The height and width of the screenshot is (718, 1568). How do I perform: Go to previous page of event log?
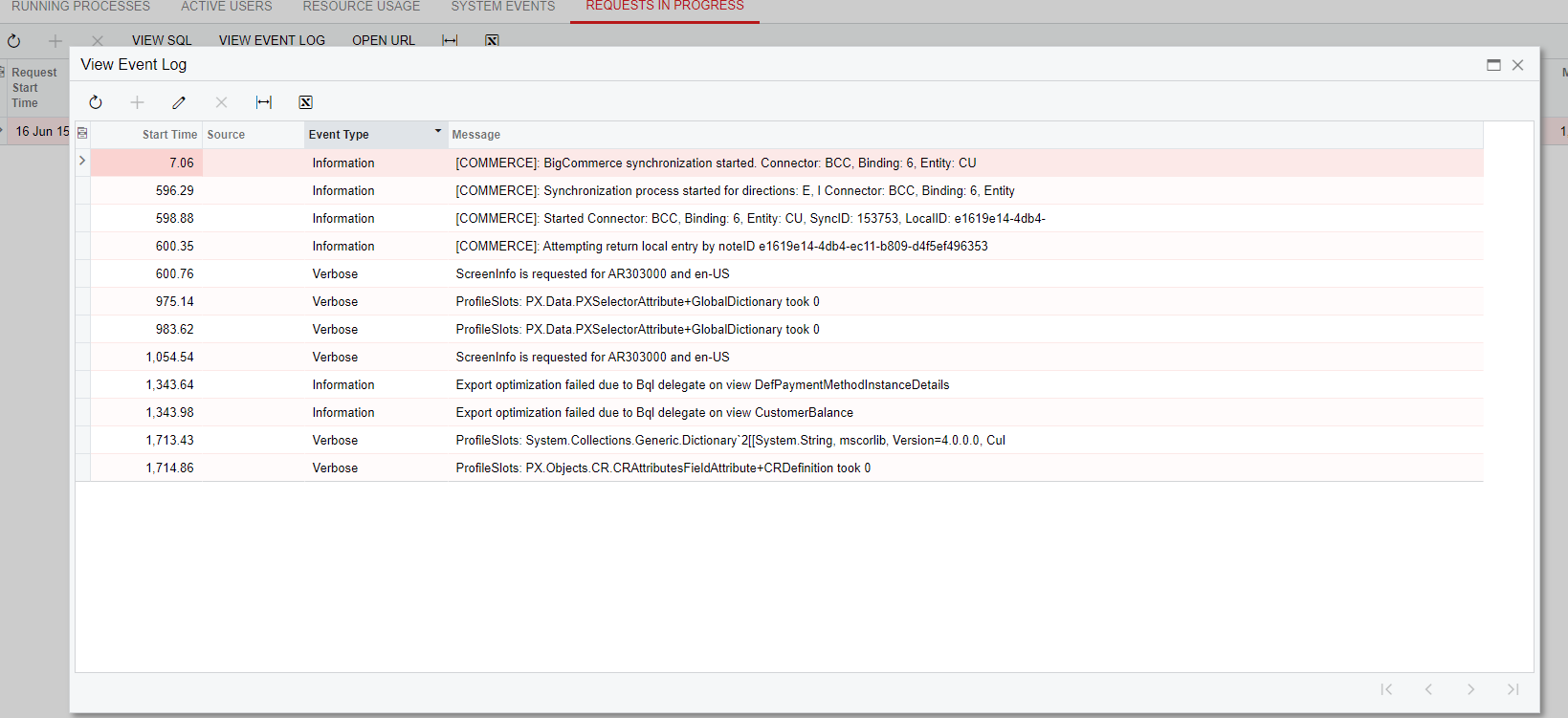[x=1428, y=689]
